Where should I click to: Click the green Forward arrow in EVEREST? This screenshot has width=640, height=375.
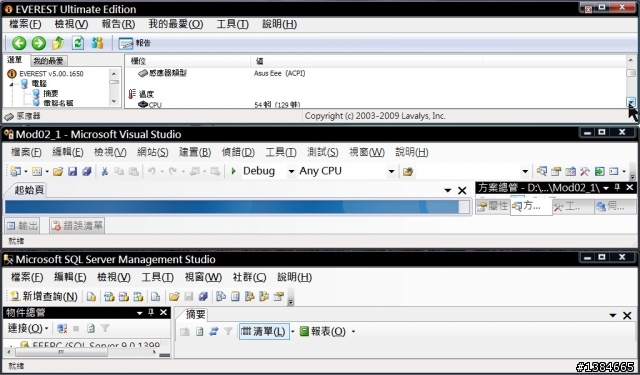point(39,43)
